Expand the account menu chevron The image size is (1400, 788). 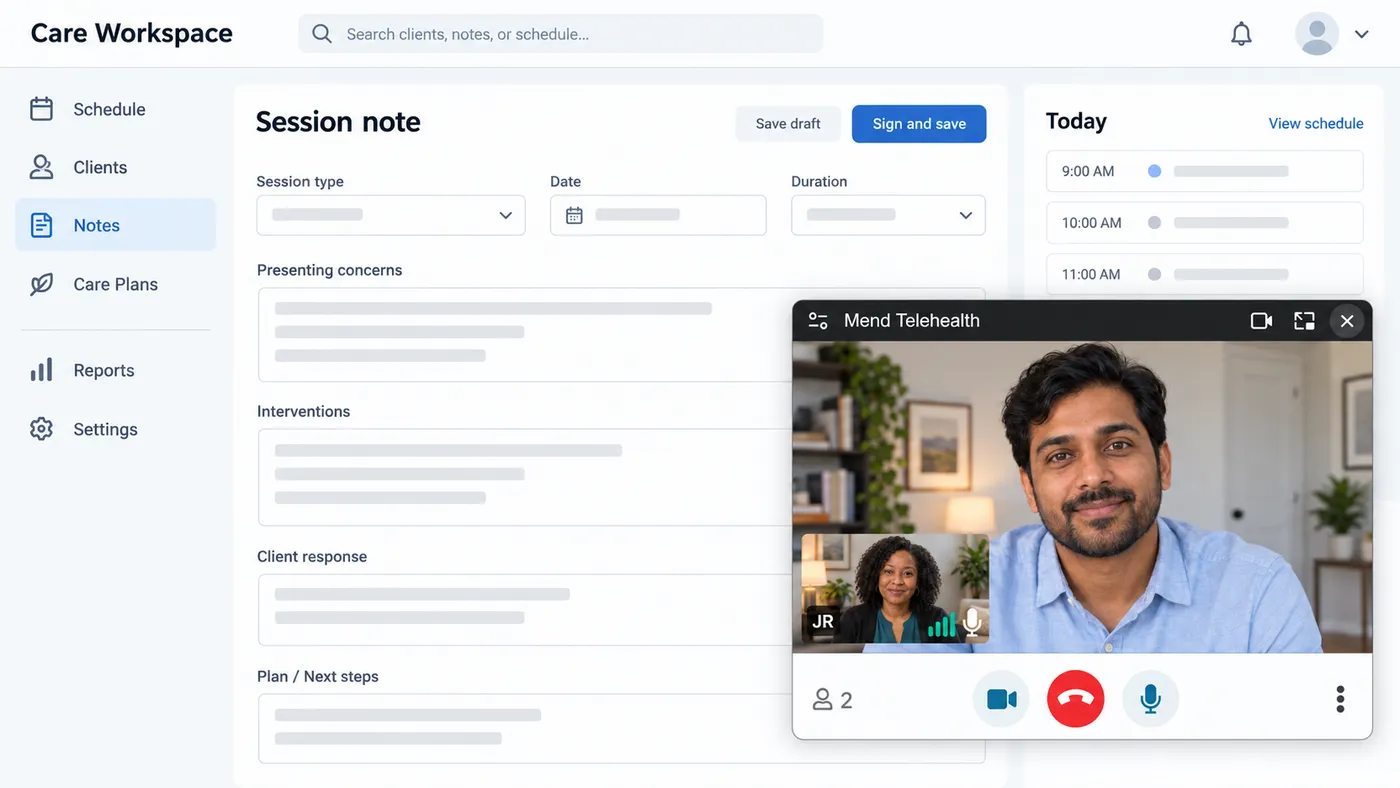tap(1361, 34)
